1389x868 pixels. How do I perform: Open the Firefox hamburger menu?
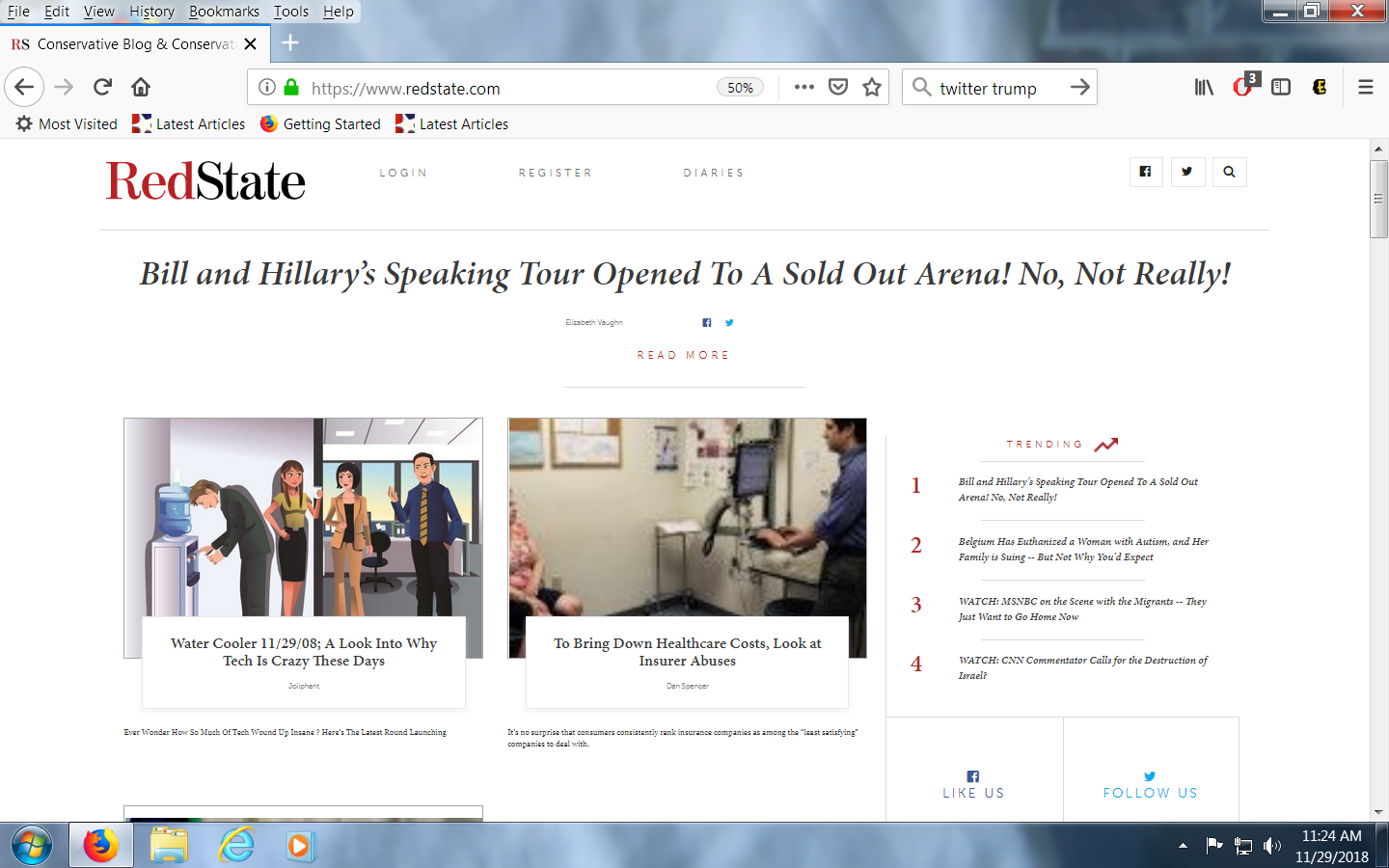[x=1366, y=87]
